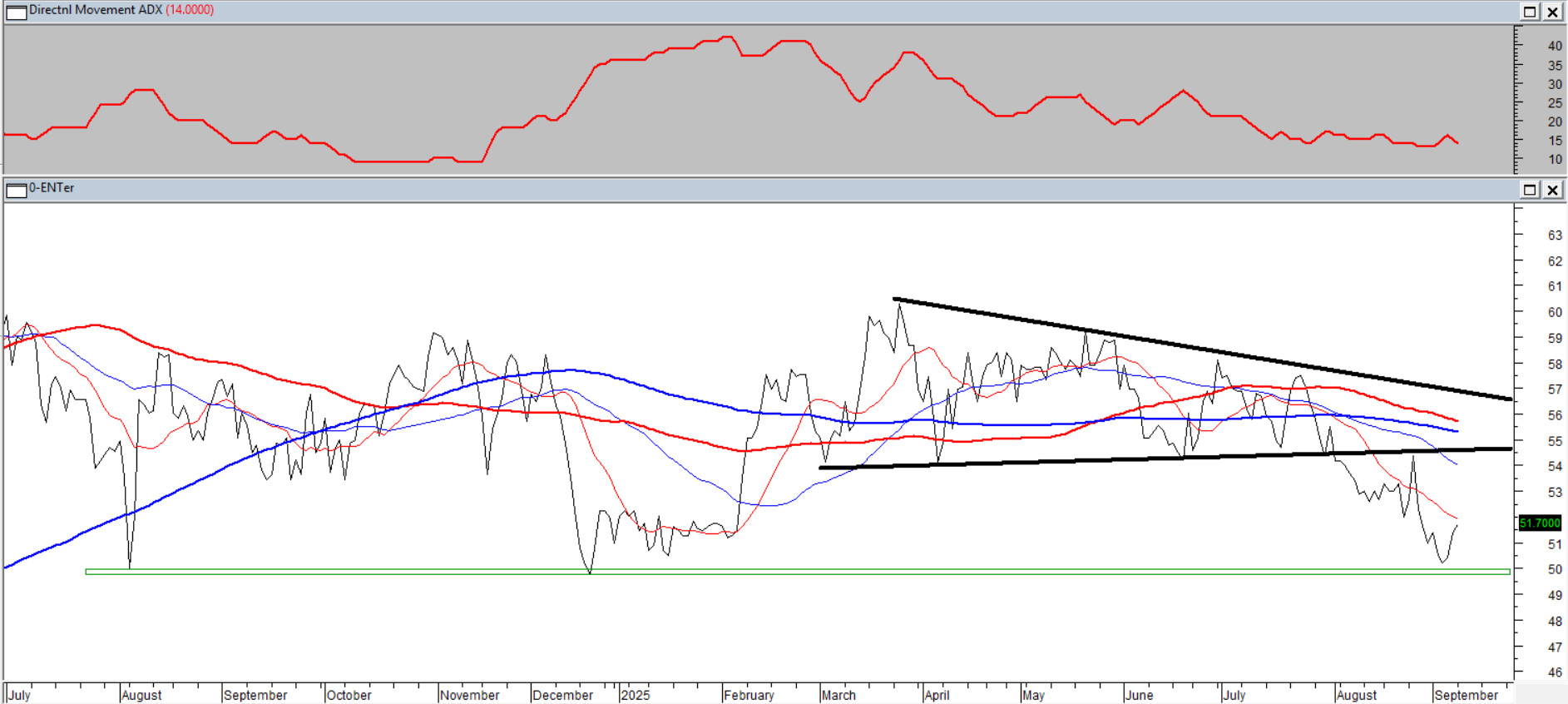Click the Directnl Movement ADX title label
1568x704 pixels.
pos(96,10)
